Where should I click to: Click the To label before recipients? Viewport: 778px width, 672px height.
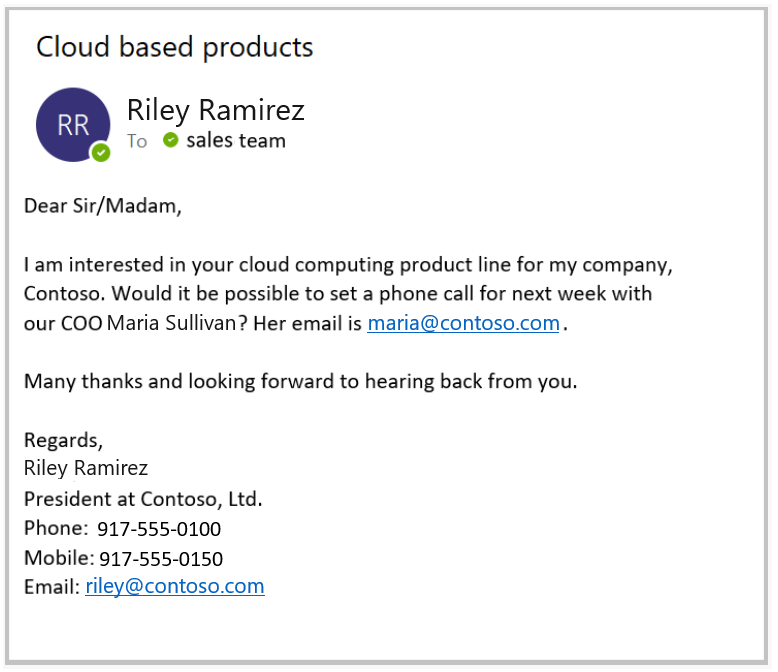click(137, 142)
